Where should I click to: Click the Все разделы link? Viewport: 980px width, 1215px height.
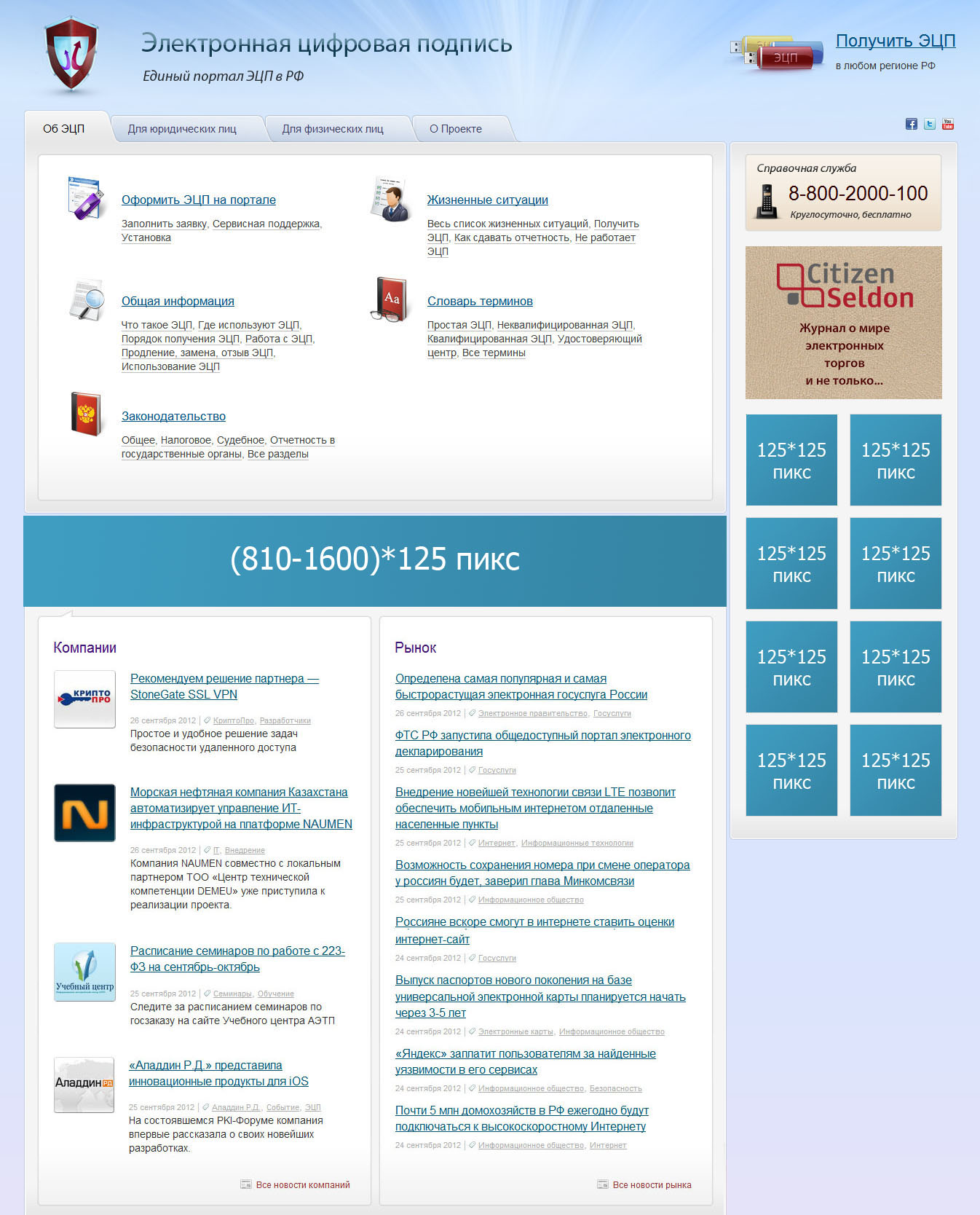pos(278,454)
